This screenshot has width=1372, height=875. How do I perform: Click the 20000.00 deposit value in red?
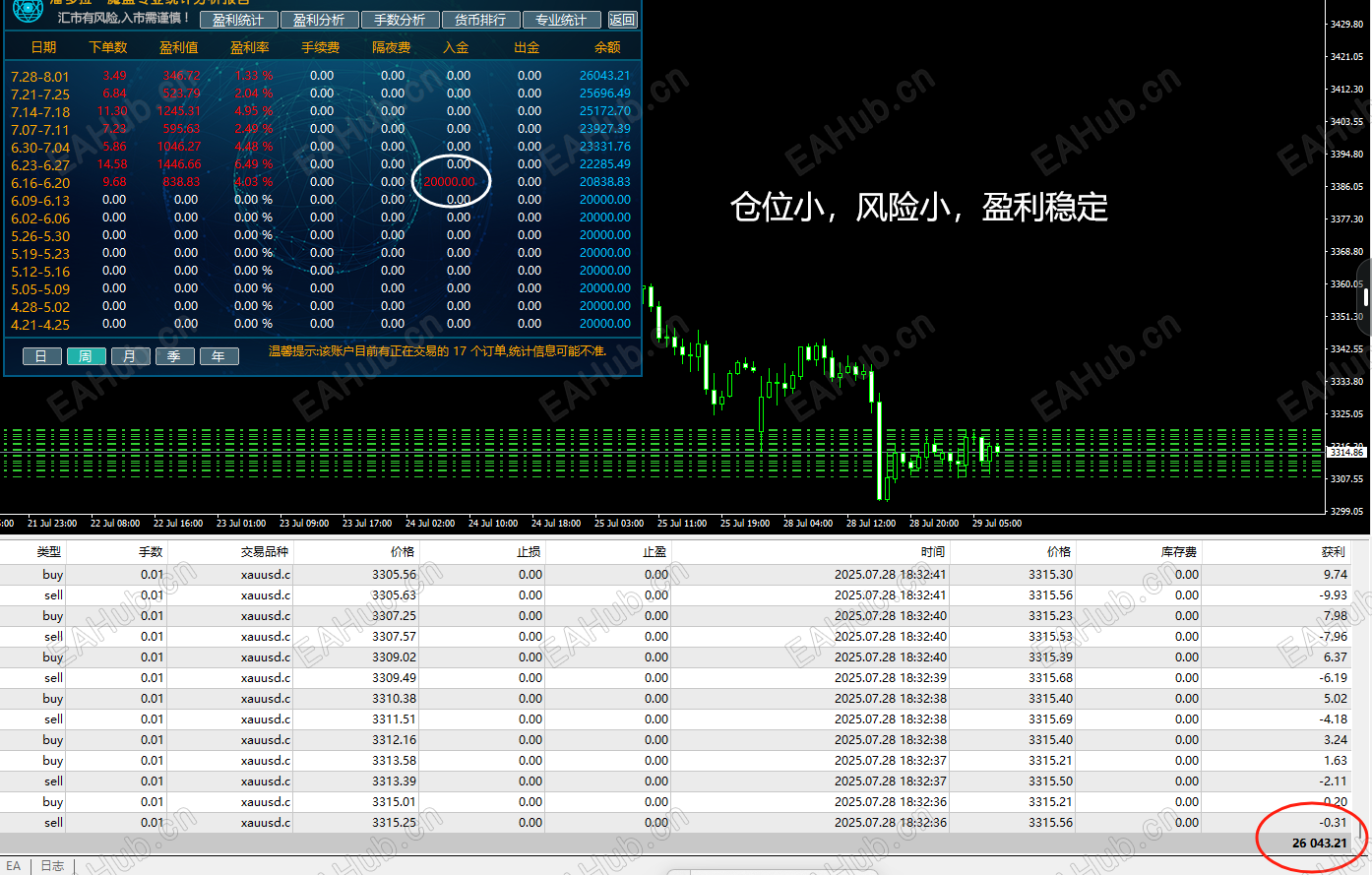(449, 182)
